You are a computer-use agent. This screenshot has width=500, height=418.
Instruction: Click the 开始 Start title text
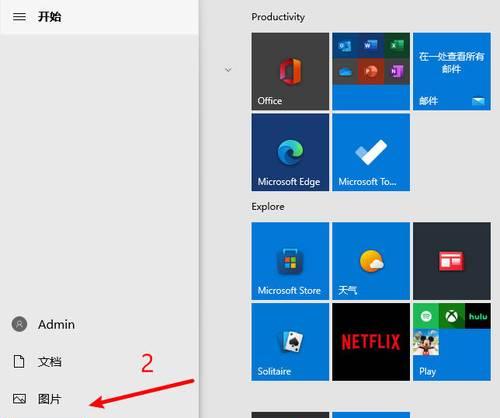(49, 17)
